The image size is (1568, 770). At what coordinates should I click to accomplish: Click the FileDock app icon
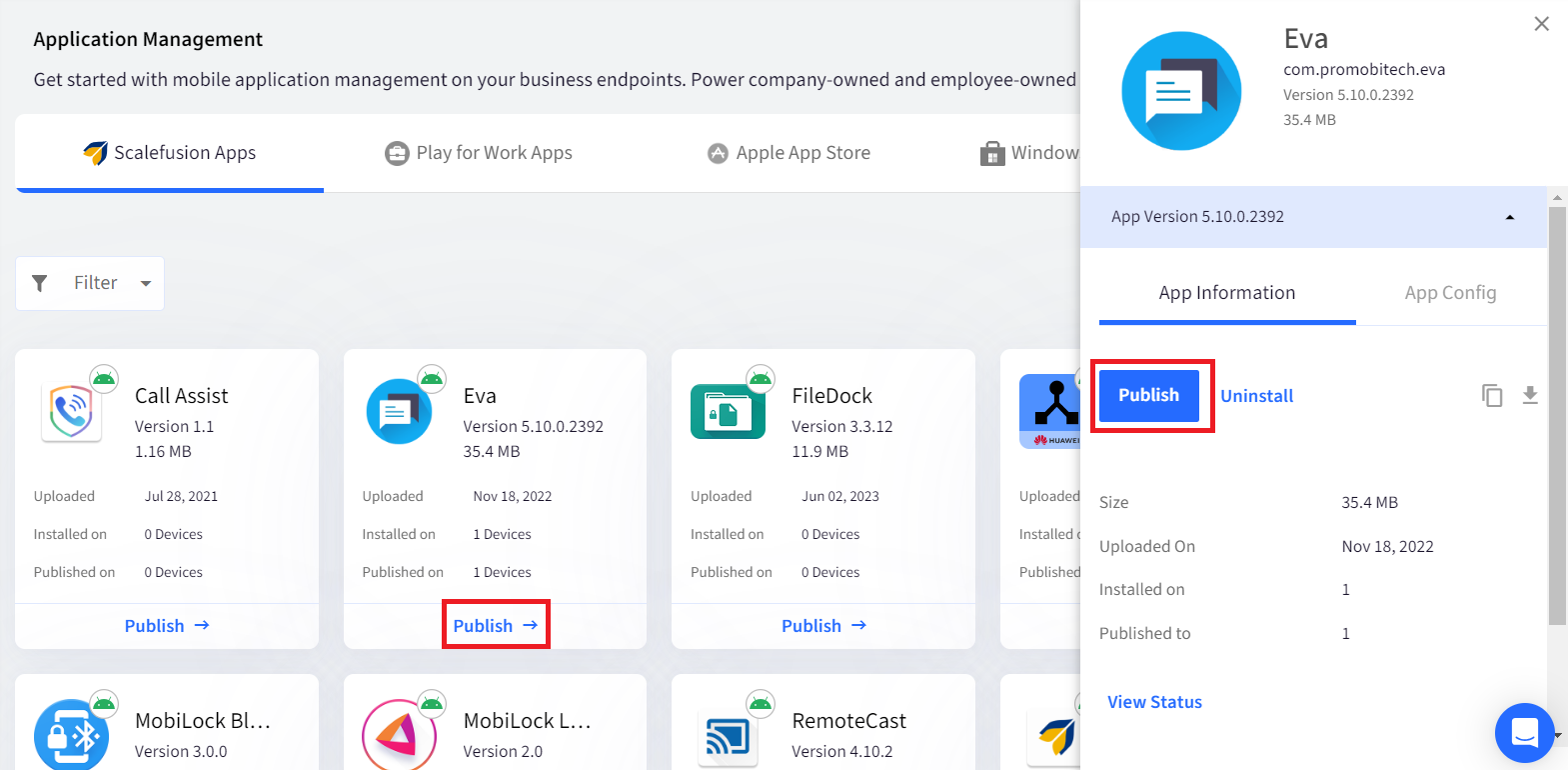click(728, 411)
